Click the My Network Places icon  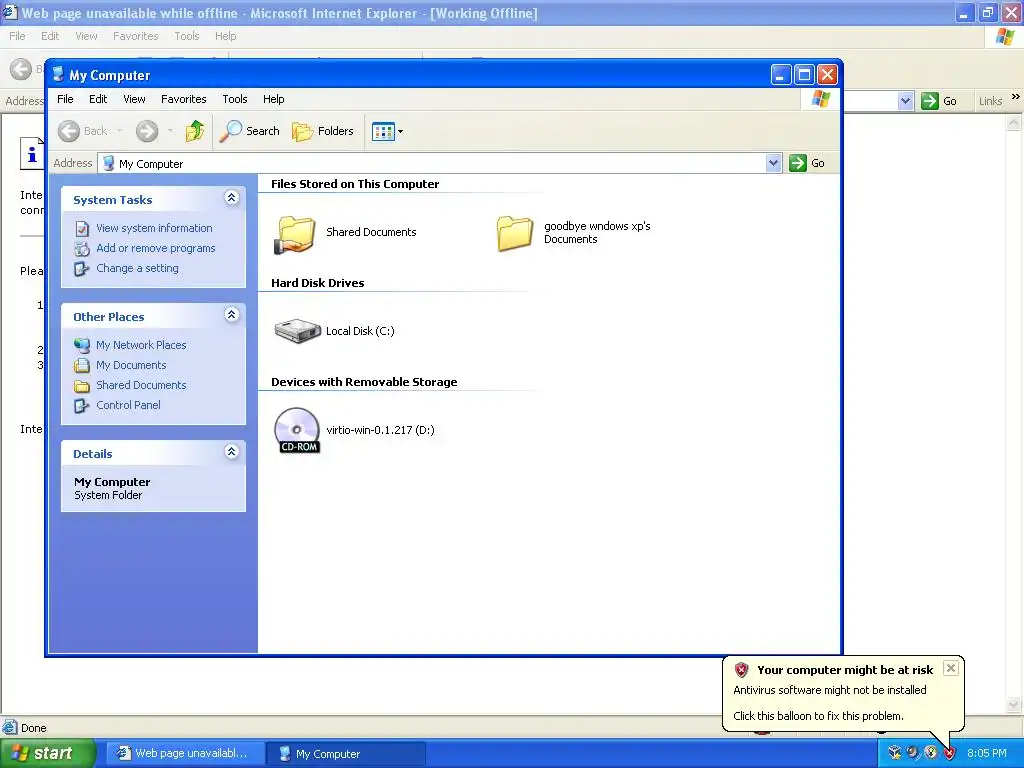pos(82,345)
